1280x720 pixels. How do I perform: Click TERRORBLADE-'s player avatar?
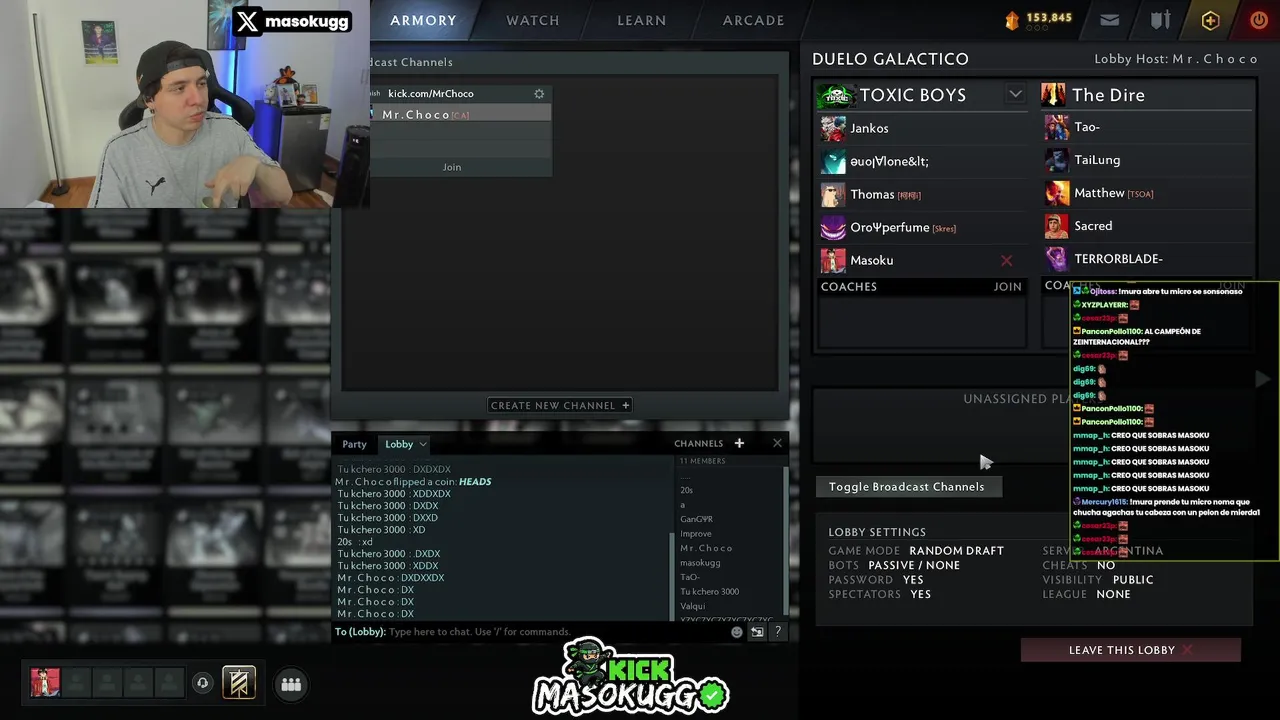[1057, 259]
